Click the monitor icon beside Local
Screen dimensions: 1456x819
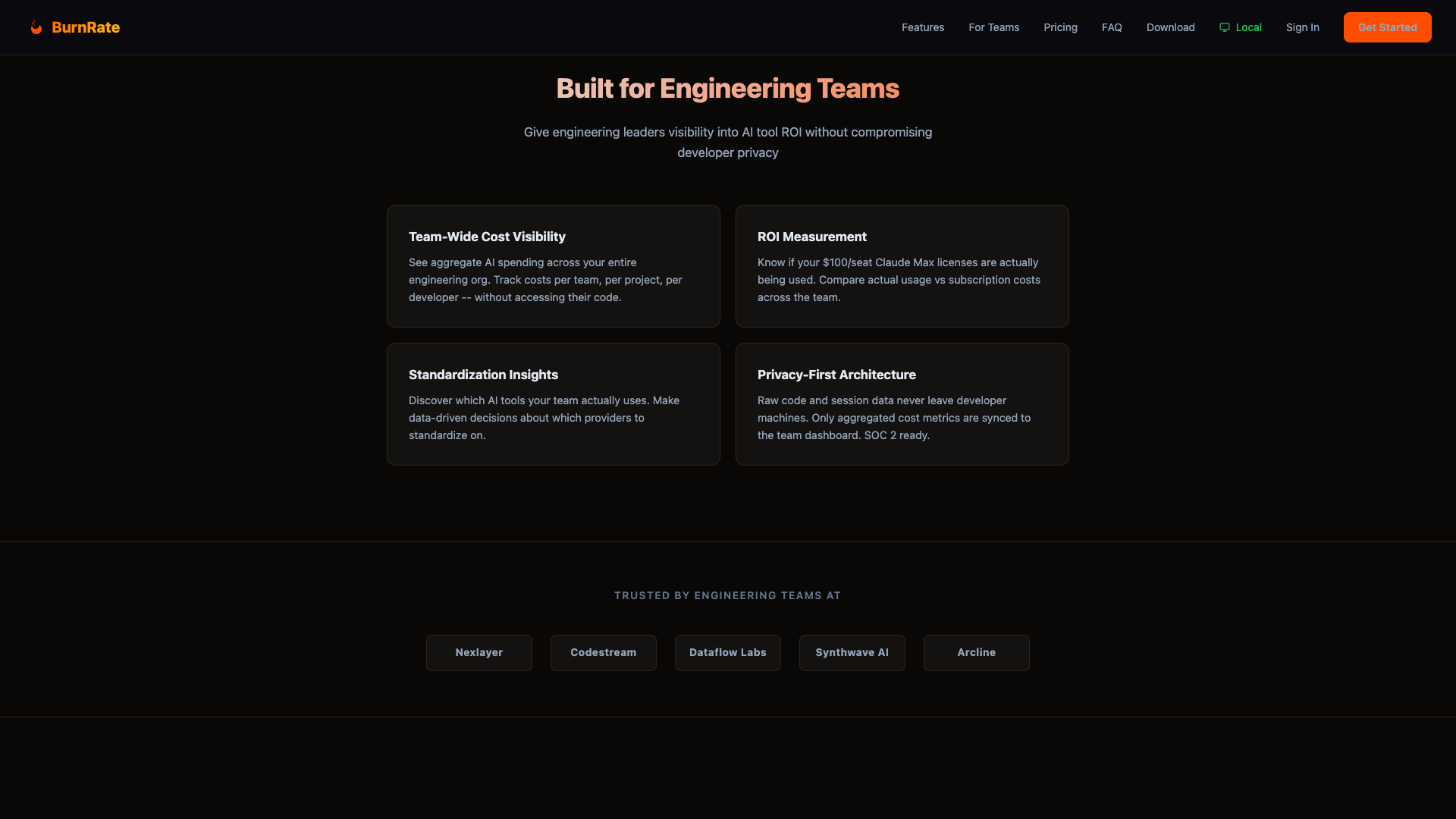[1224, 27]
